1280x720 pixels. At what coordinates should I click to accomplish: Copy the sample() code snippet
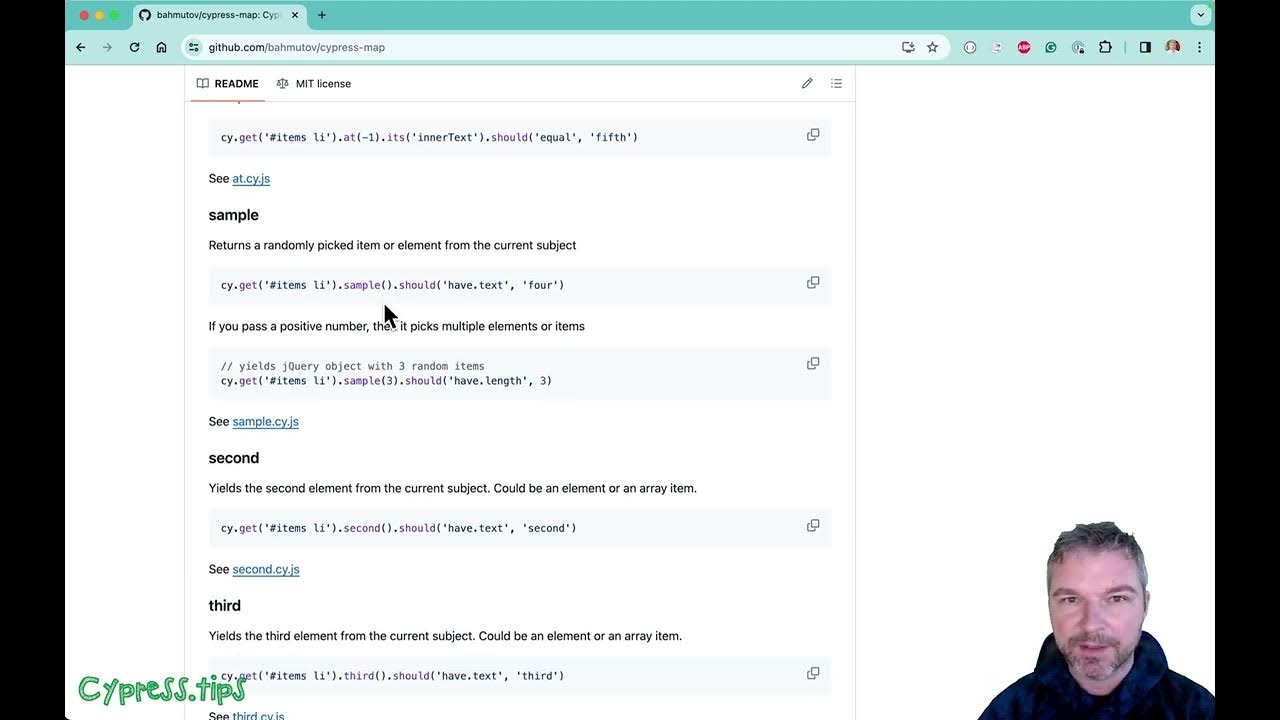pos(813,283)
